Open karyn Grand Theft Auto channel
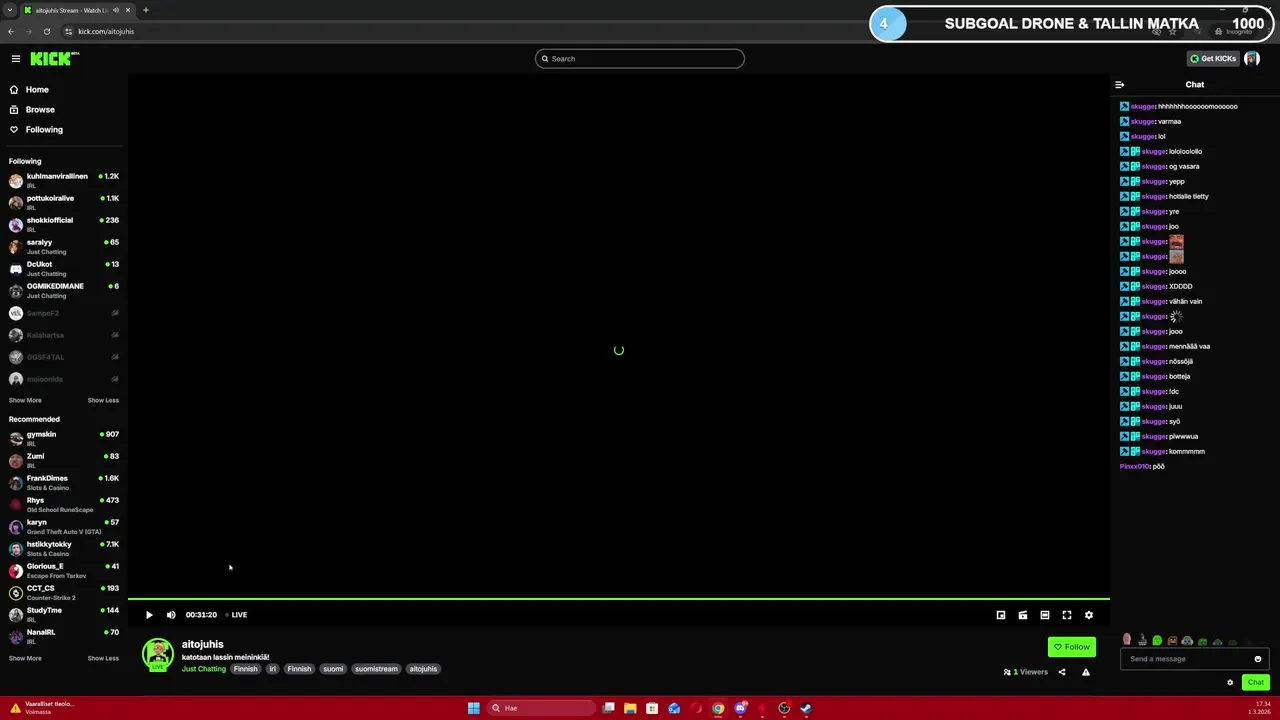The height and width of the screenshot is (720, 1280). 64,526
